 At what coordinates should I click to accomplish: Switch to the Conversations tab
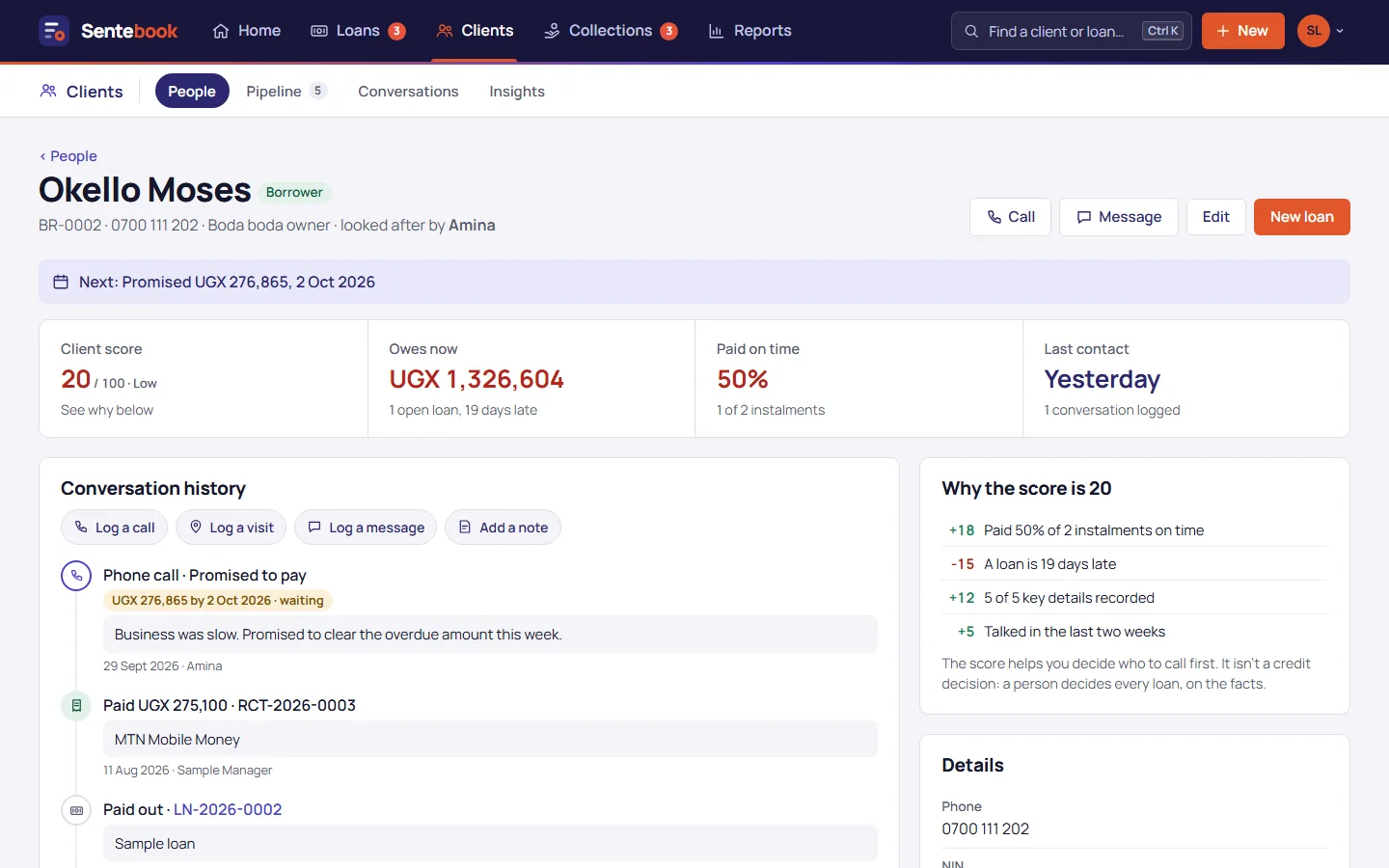(x=408, y=91)
